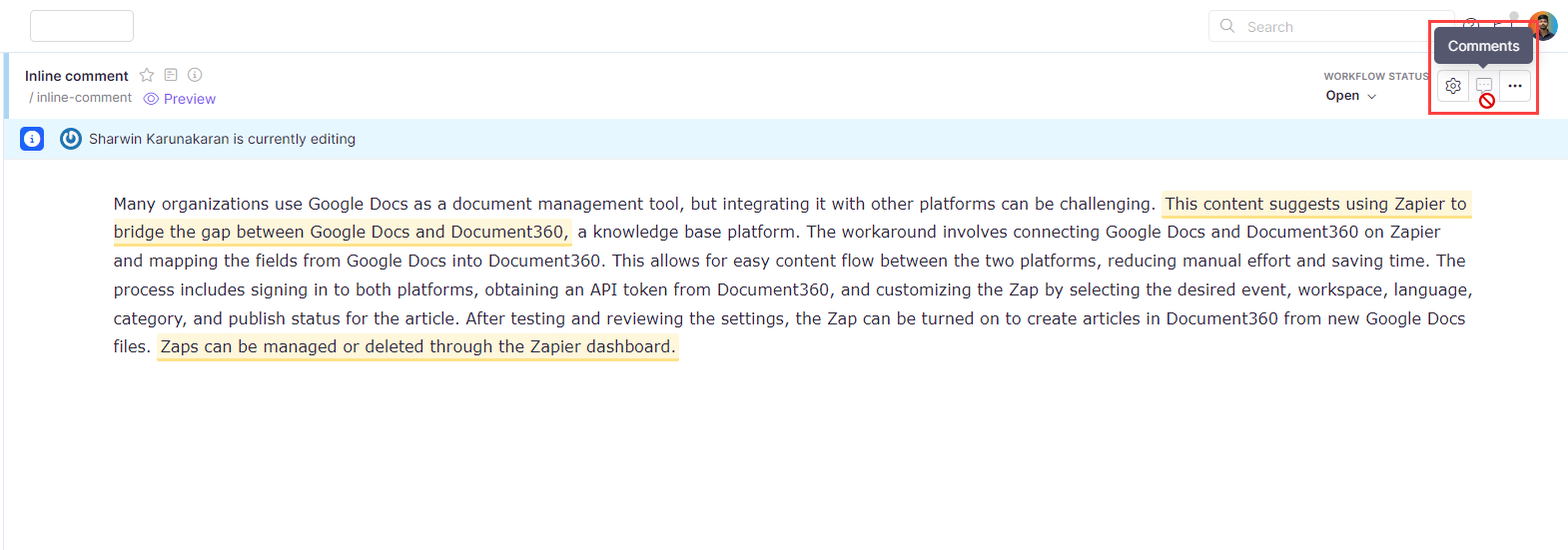Star the Inline comment article
1568x550 pixels.
click(x=147, y=75)
